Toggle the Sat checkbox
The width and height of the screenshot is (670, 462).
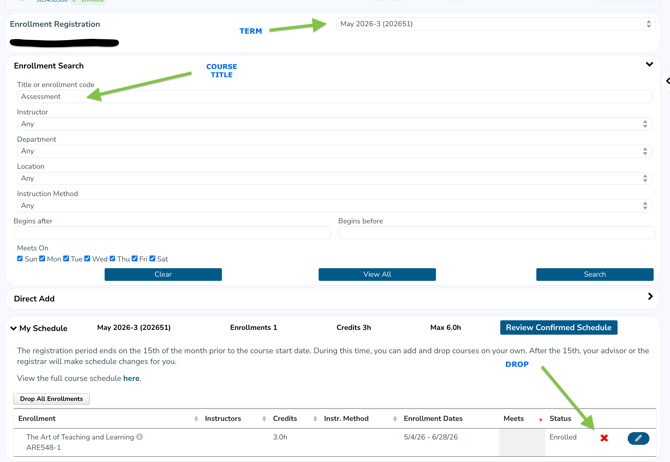153,259
